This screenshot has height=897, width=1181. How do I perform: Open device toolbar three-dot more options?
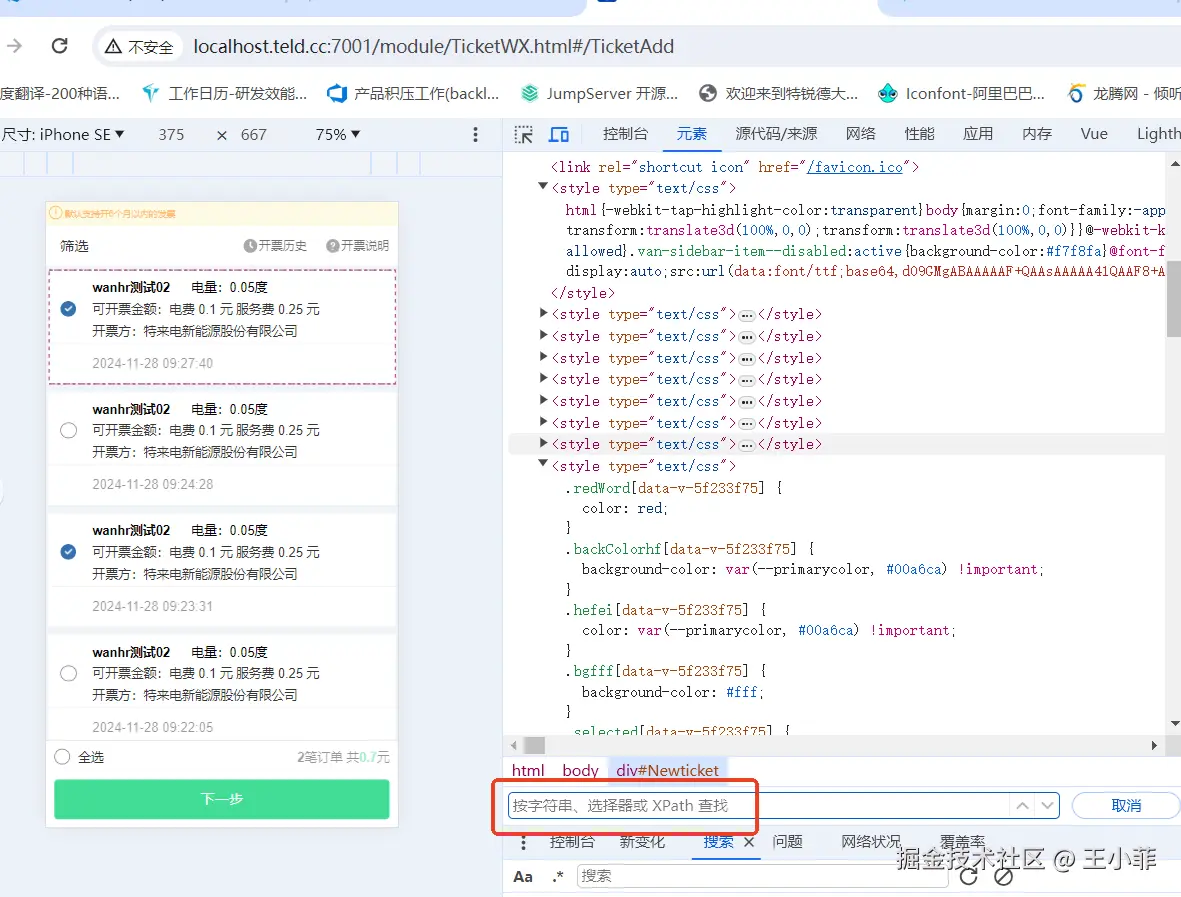(476, 134)
